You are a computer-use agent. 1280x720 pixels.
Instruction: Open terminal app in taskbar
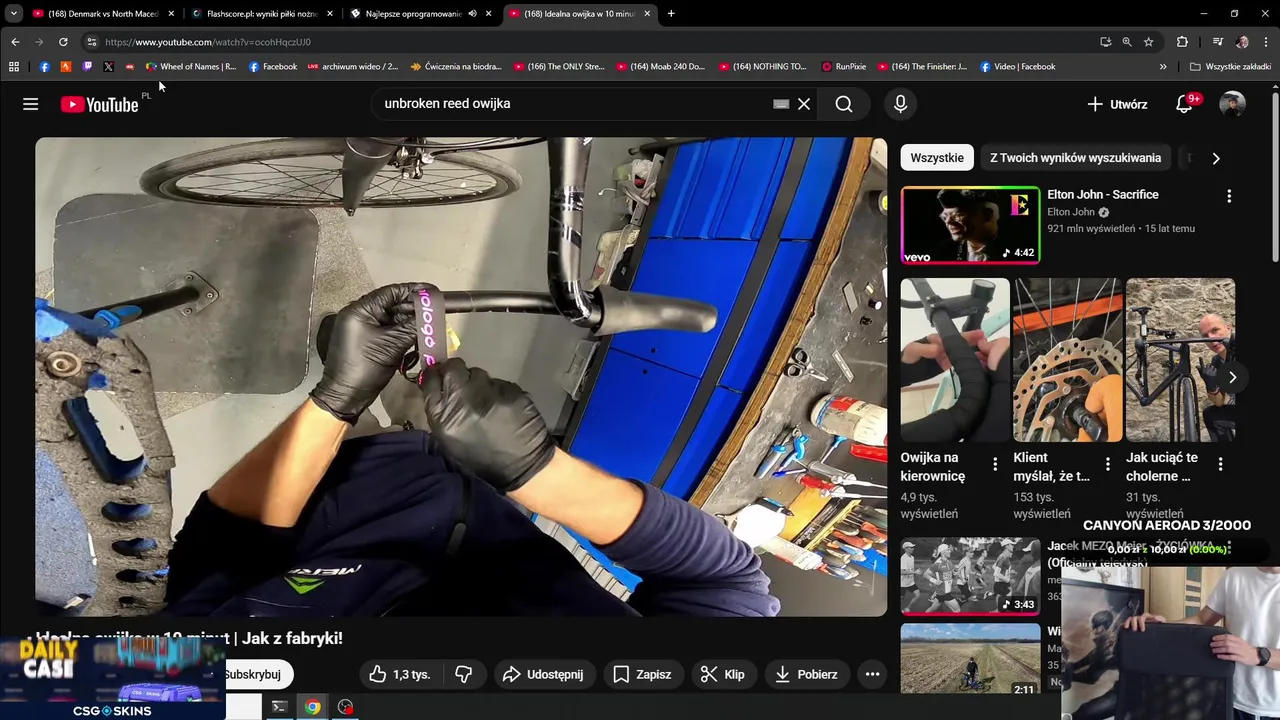pyautogui.click(x=279, y=707)
